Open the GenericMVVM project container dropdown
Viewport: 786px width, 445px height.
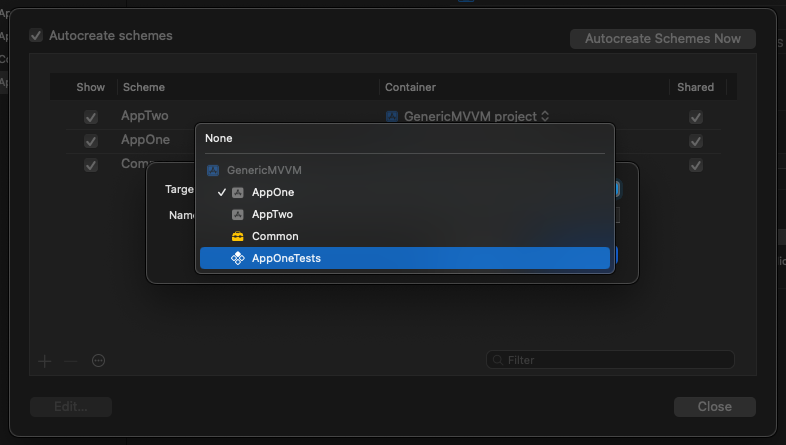point(468,117)
